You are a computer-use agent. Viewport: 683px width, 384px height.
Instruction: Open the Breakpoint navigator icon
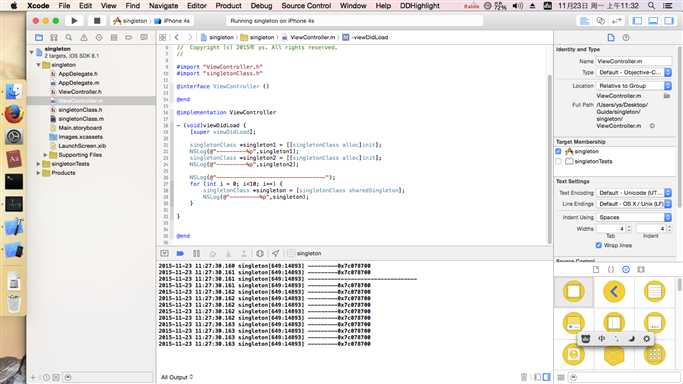tap(128, 37)
